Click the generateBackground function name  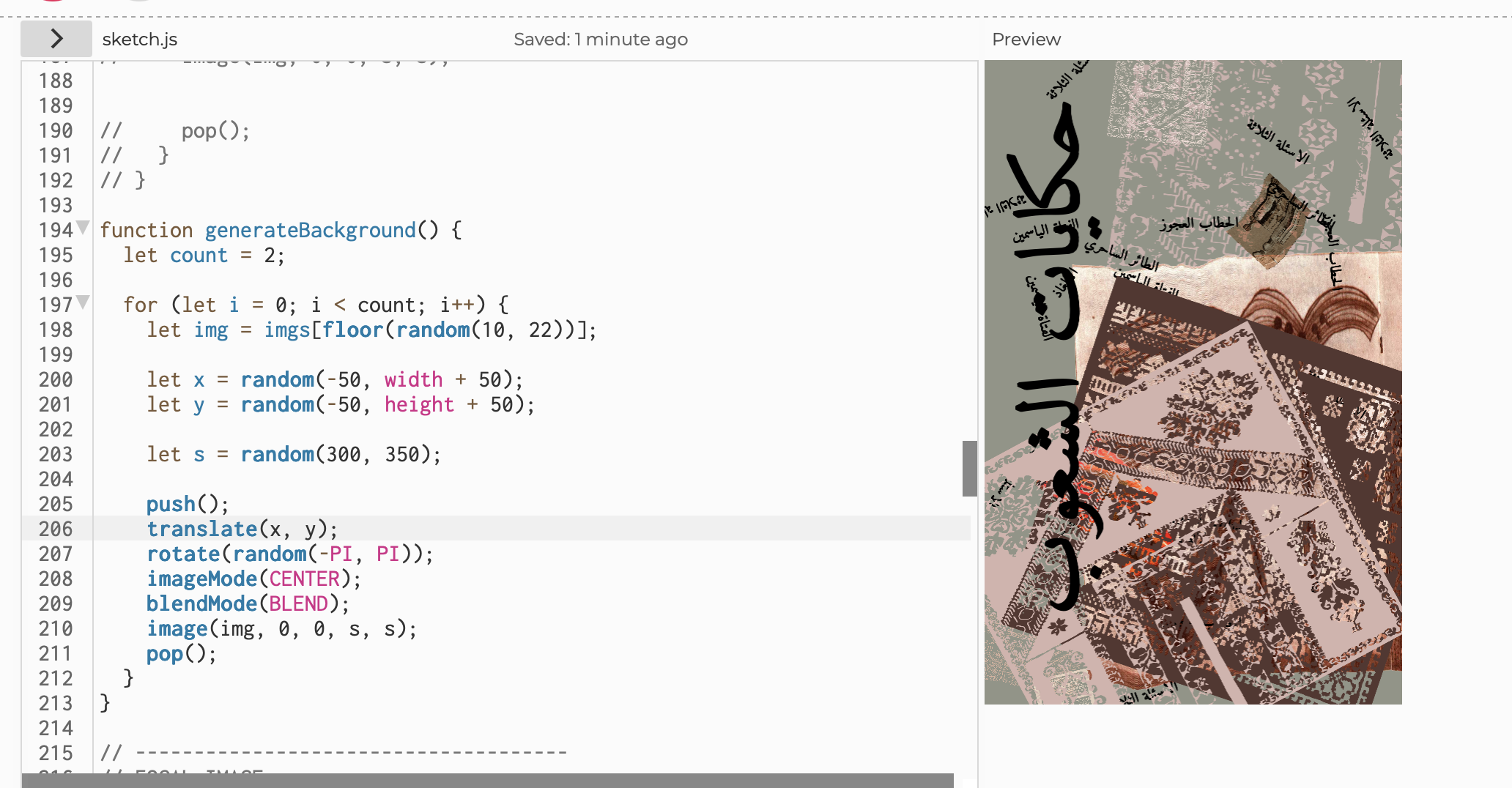310,231
